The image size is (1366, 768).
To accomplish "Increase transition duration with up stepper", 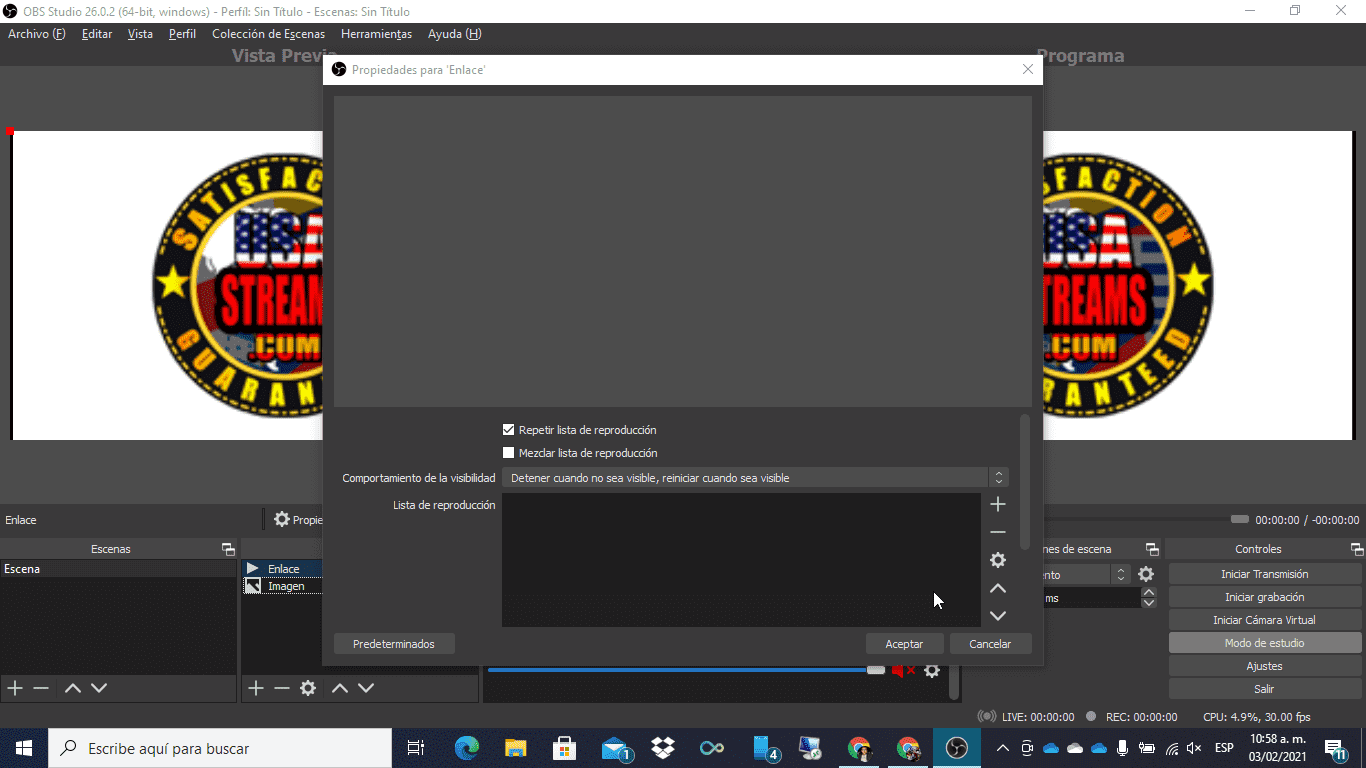I will (1148, 593).
